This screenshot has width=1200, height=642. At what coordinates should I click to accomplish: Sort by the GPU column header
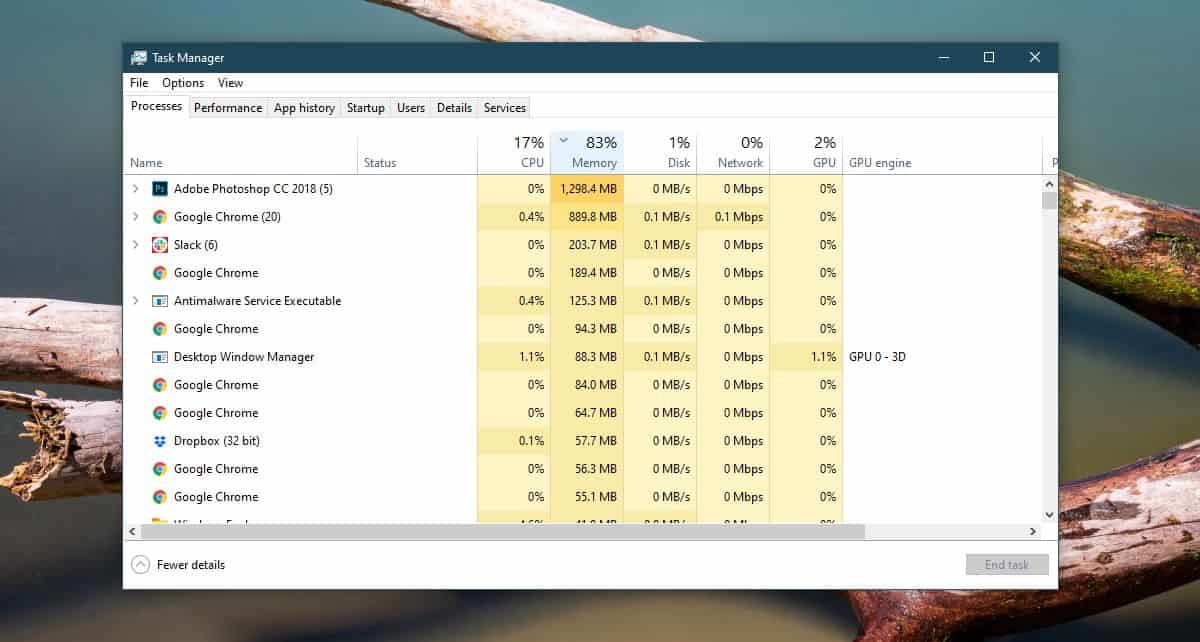point(806,153)
